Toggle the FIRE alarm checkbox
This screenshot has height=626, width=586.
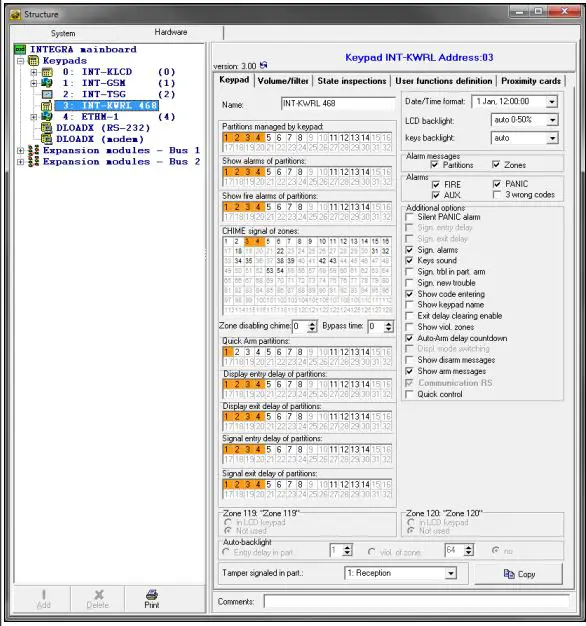tap(436, 184)
